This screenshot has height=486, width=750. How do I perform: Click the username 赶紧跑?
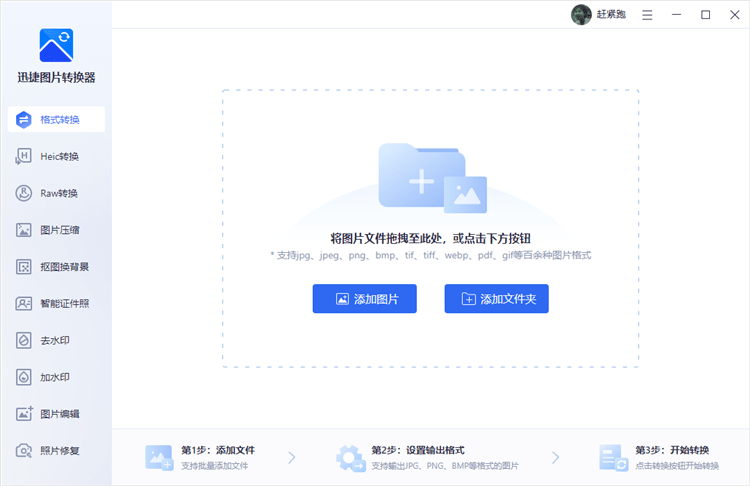pyautogui.click(x=611, y=14)
